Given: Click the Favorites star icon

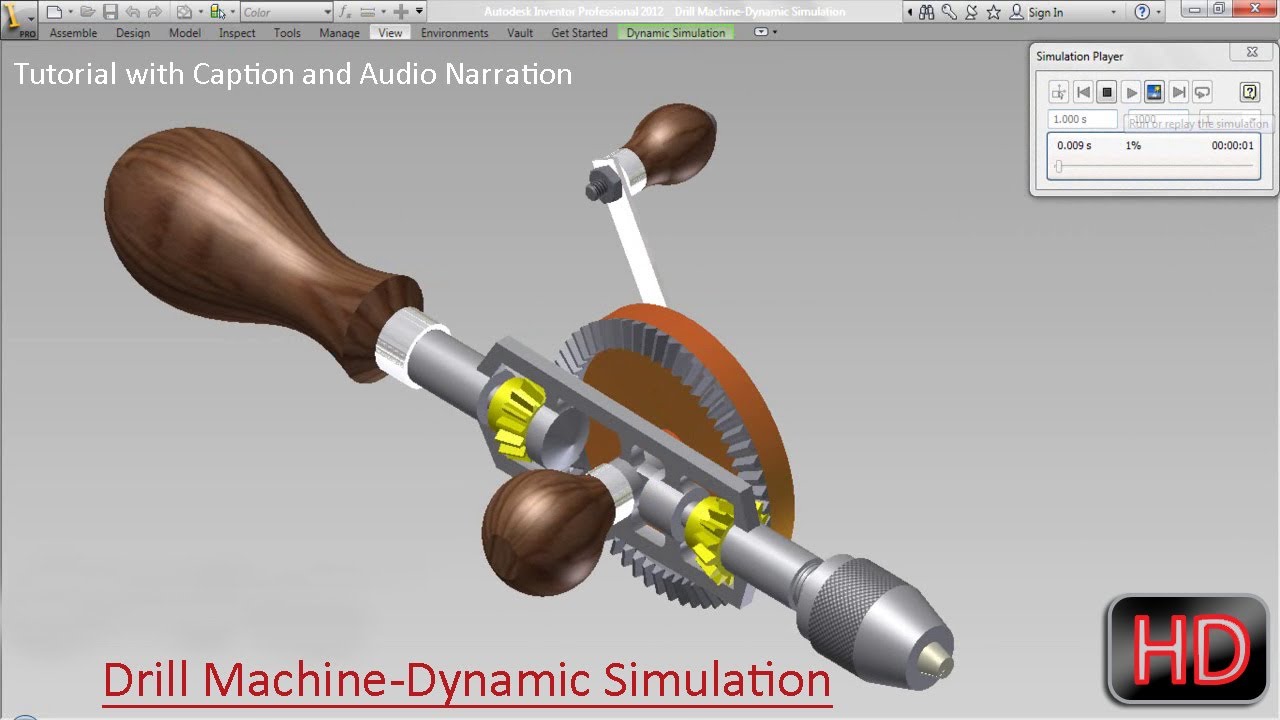Looking at the screenshot, I should [993, 12].
